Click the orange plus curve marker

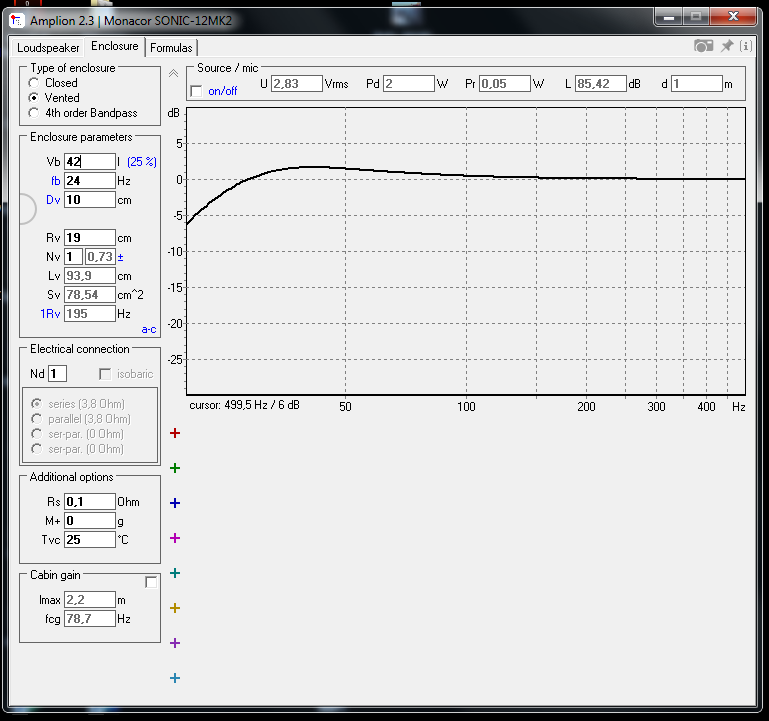coord(175,608)
